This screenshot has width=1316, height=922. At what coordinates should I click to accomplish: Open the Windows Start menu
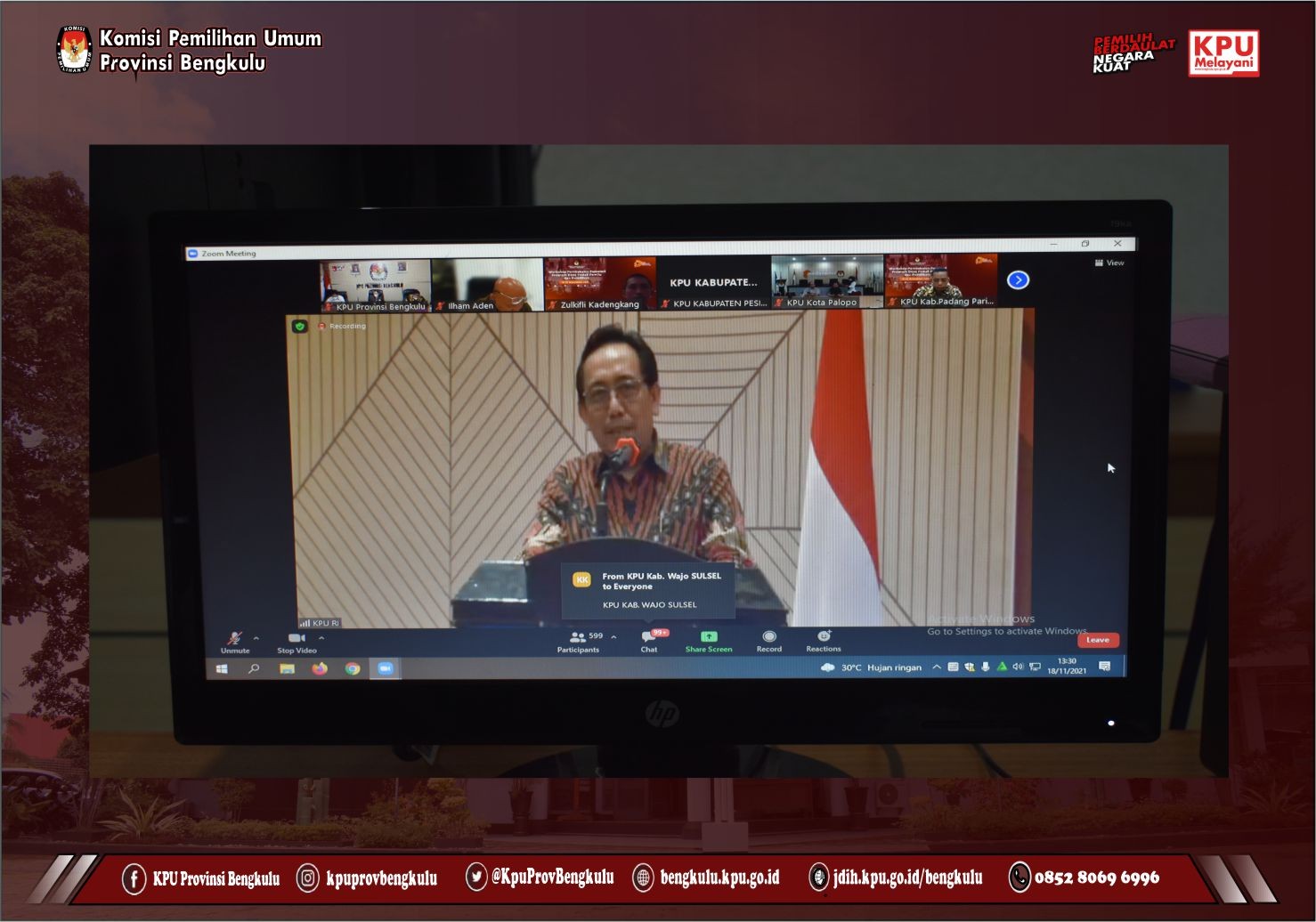tap(223, 668)
